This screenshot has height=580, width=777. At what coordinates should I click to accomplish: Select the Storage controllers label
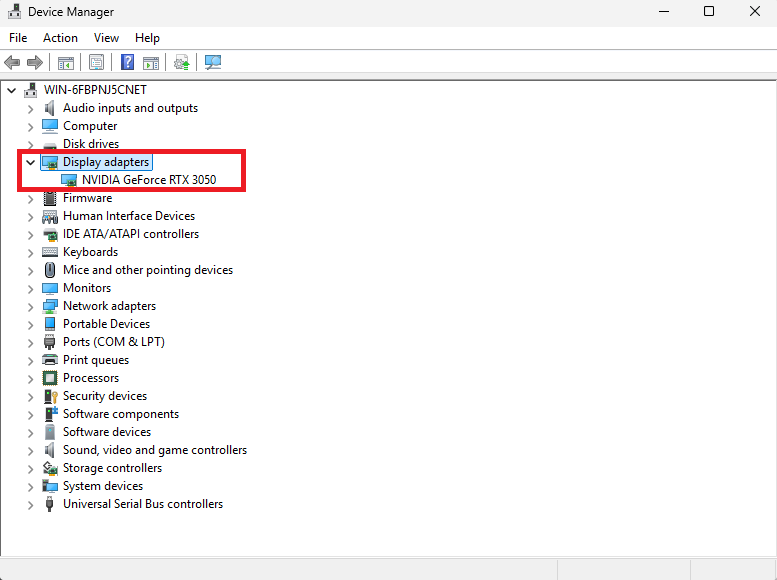tap(112, 468)
